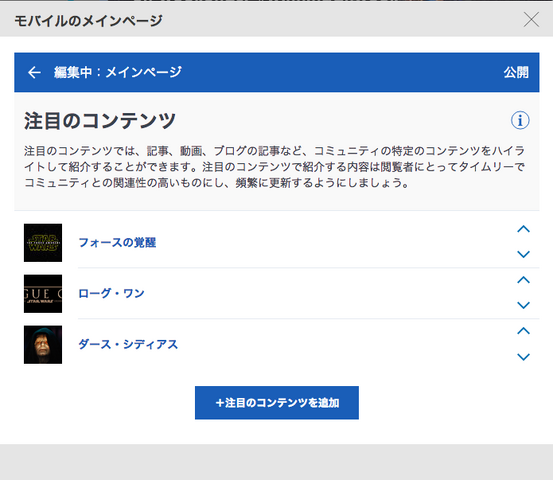Open the ダース・シディアス link
This screenshot has height=480, width=553.
128,344
